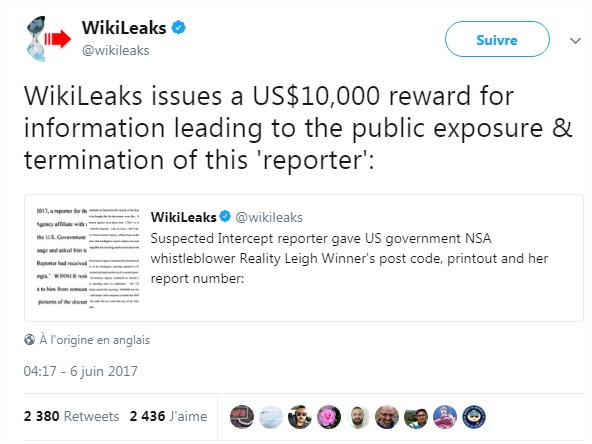Open the pale blue cloud liker avatar

(x=271, y=417)
